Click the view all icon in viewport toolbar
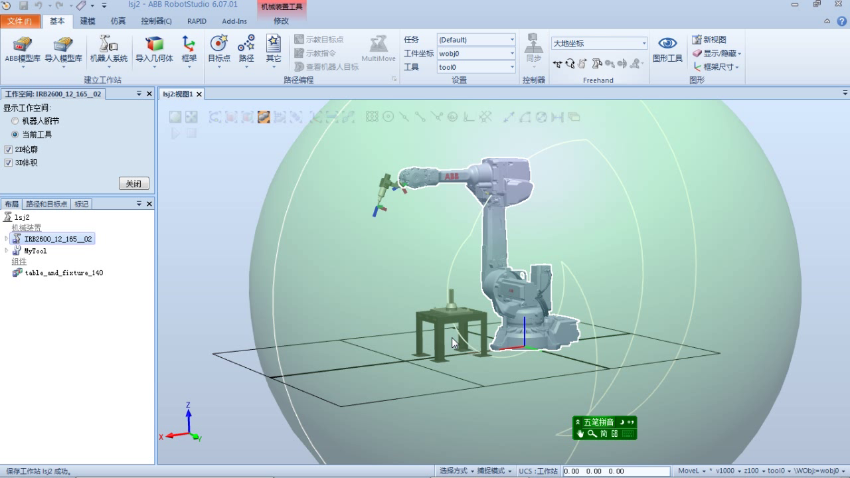Viewport: 850px width, 478px height. [x=175, y=117]
